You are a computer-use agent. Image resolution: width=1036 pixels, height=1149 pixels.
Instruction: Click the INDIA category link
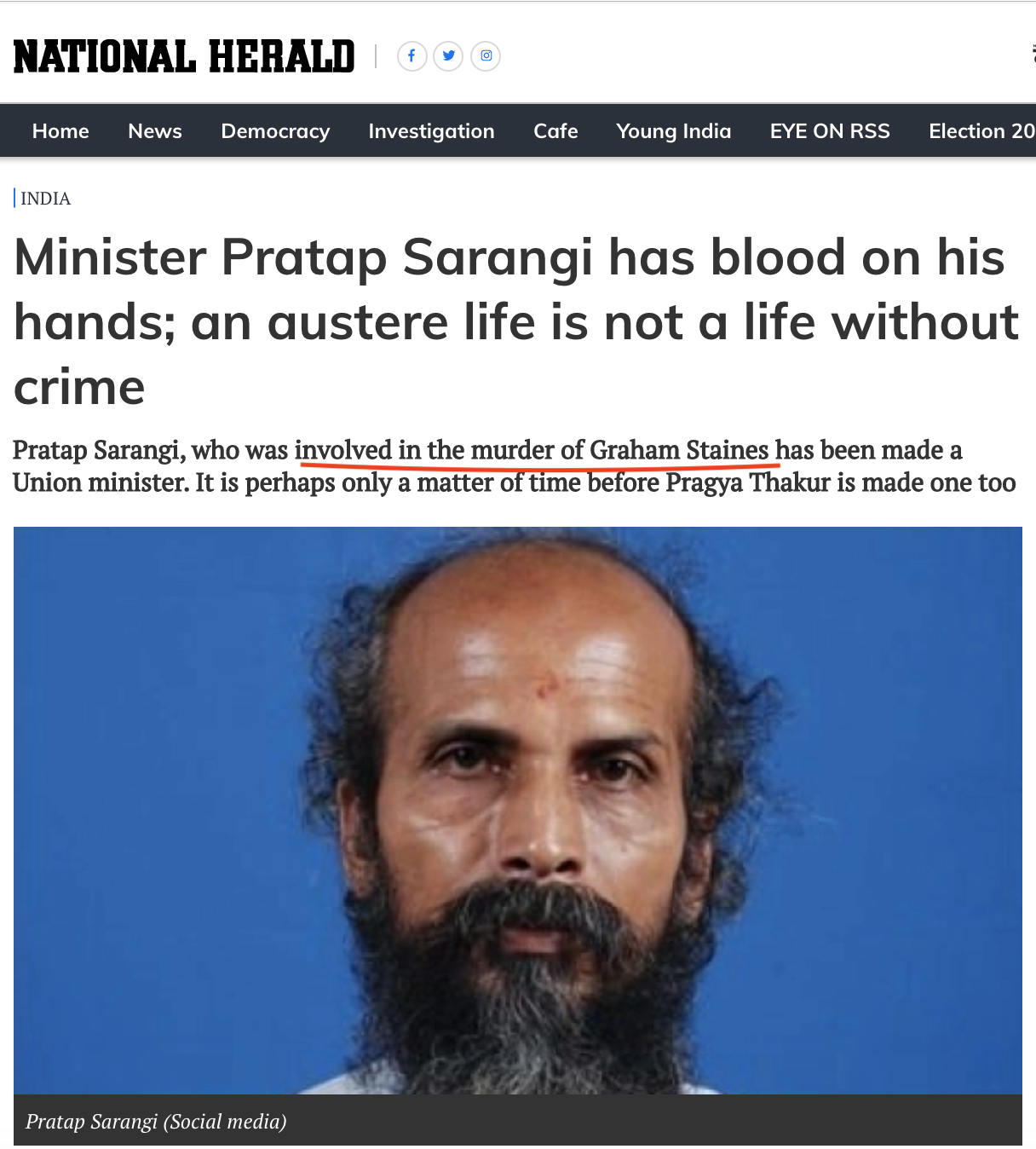(45, 199)
